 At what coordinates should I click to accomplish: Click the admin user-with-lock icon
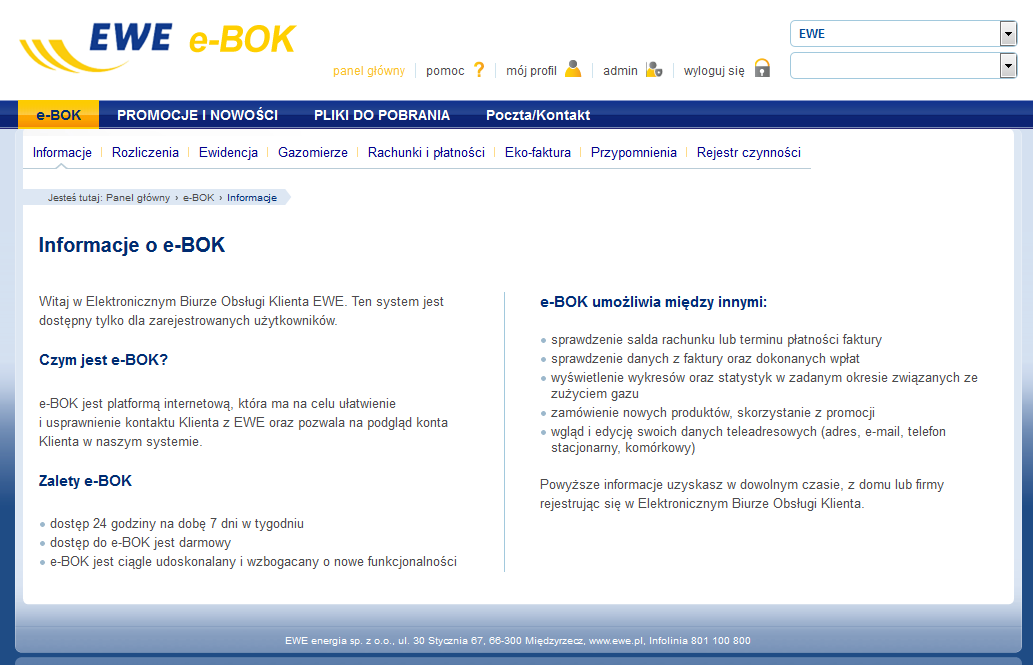click(654, 69)
